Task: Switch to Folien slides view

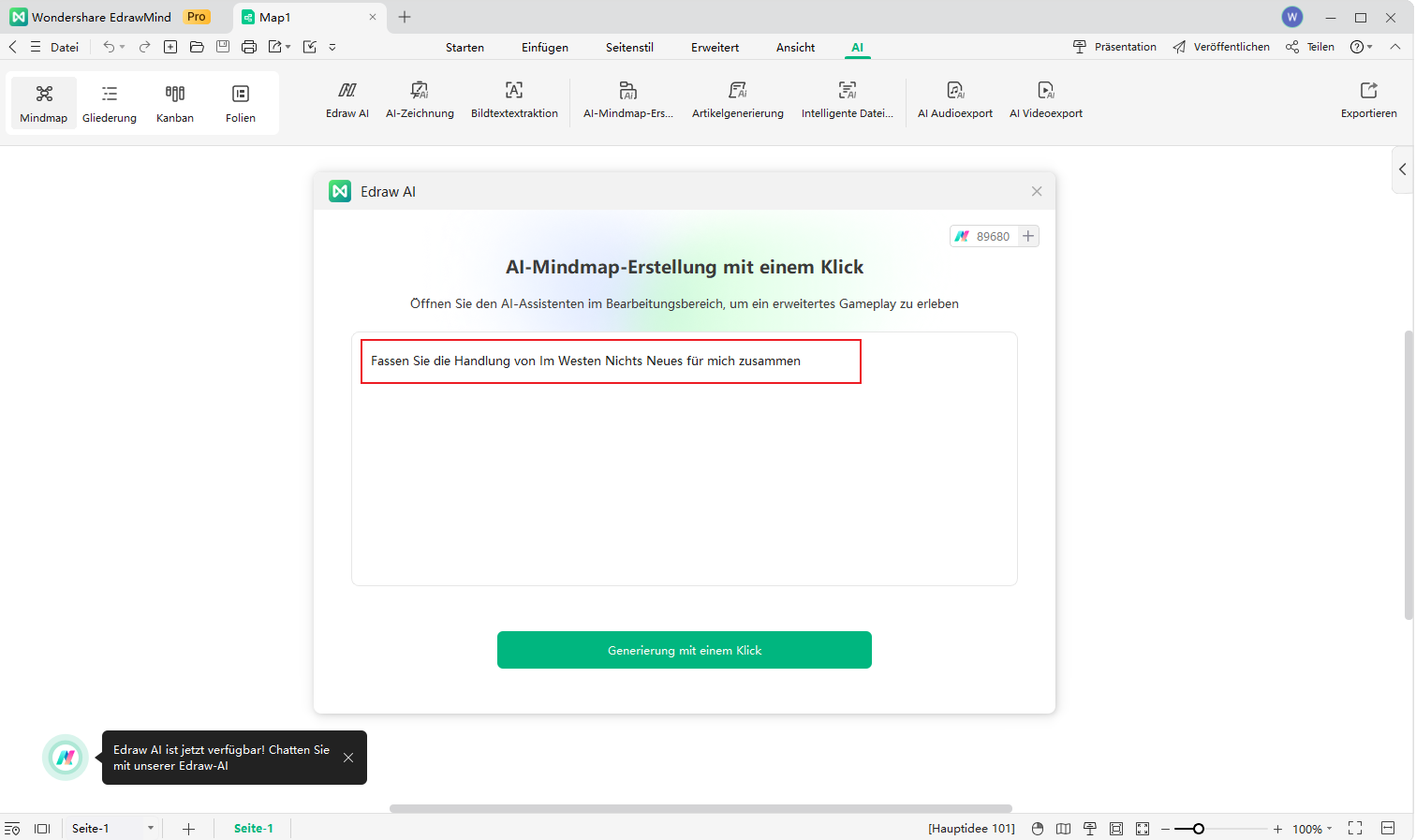Action: pos(241,103)
